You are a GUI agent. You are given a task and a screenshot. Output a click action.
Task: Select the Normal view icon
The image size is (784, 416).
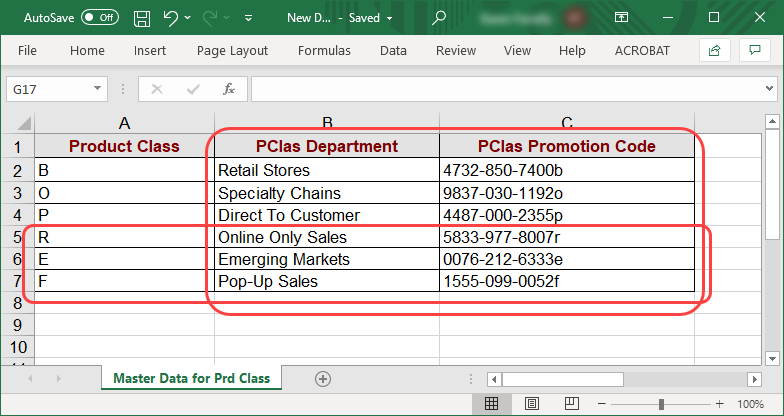pyautogui.click(x=492, y=404)
